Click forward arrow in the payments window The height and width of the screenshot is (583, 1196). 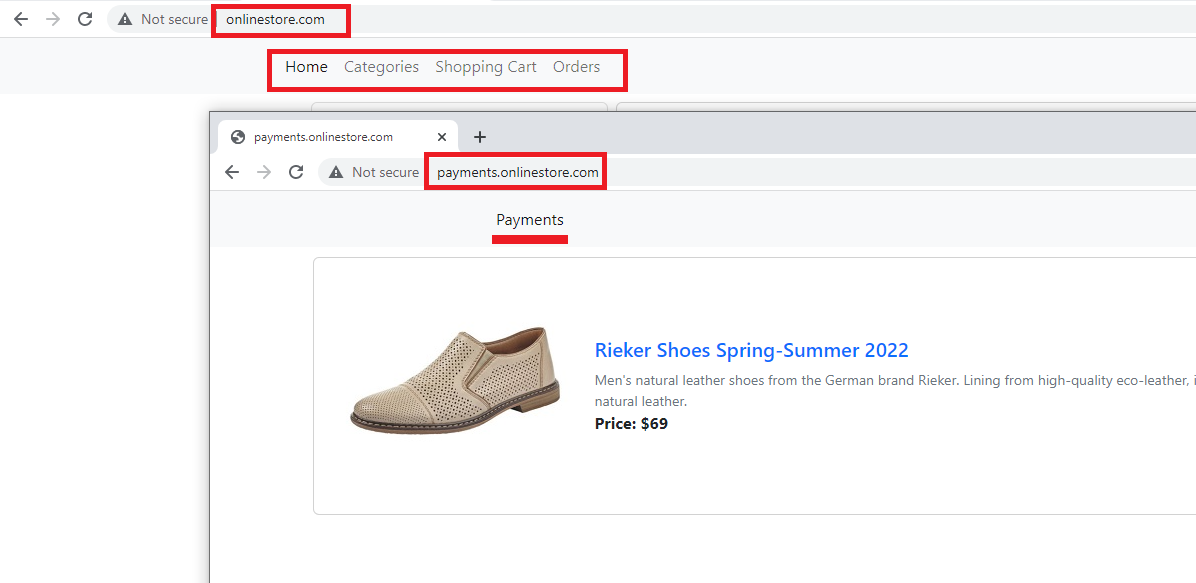click(x=264, y=172)
